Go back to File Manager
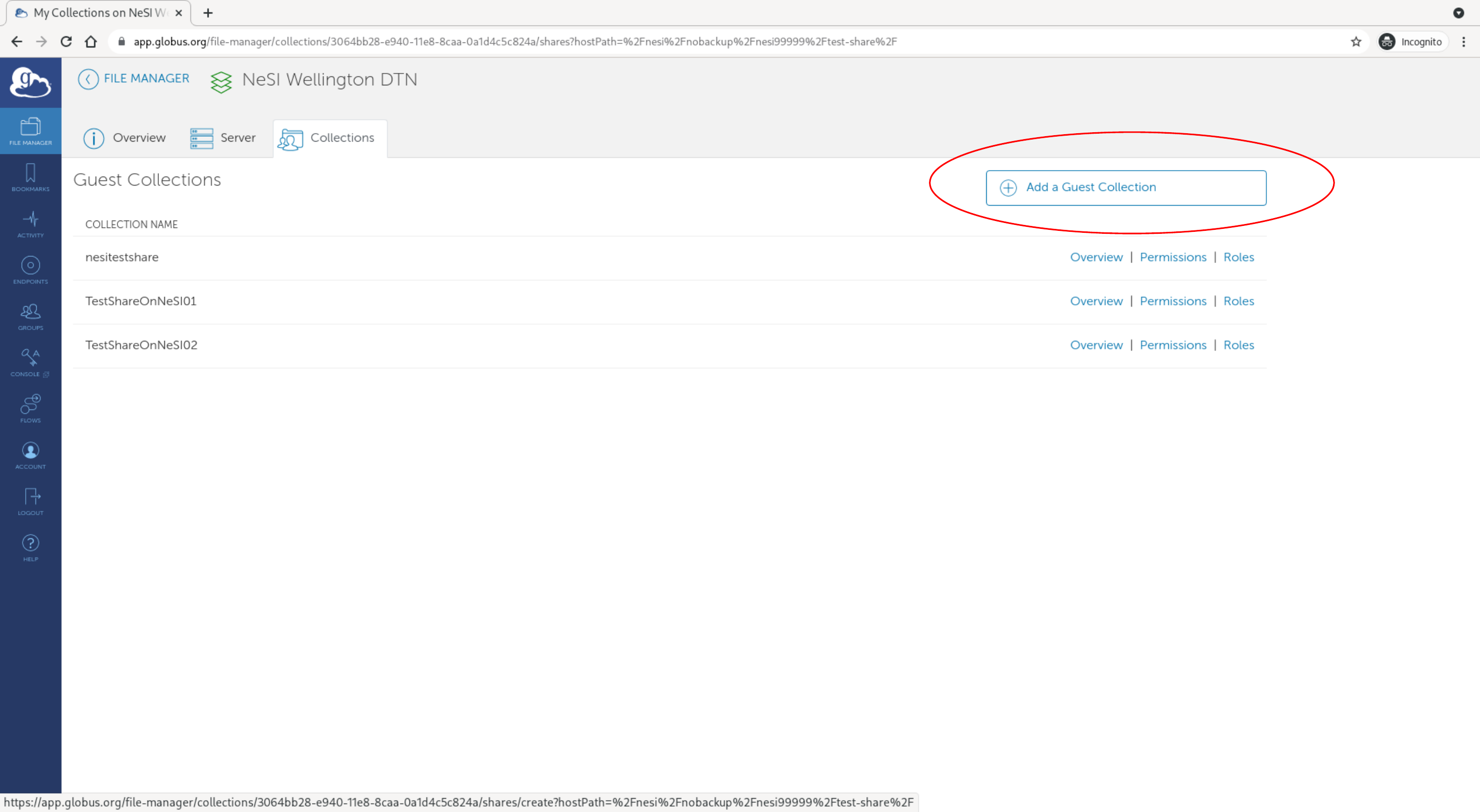The height and width of the screenshot is (812, 1480). (134, 79)
